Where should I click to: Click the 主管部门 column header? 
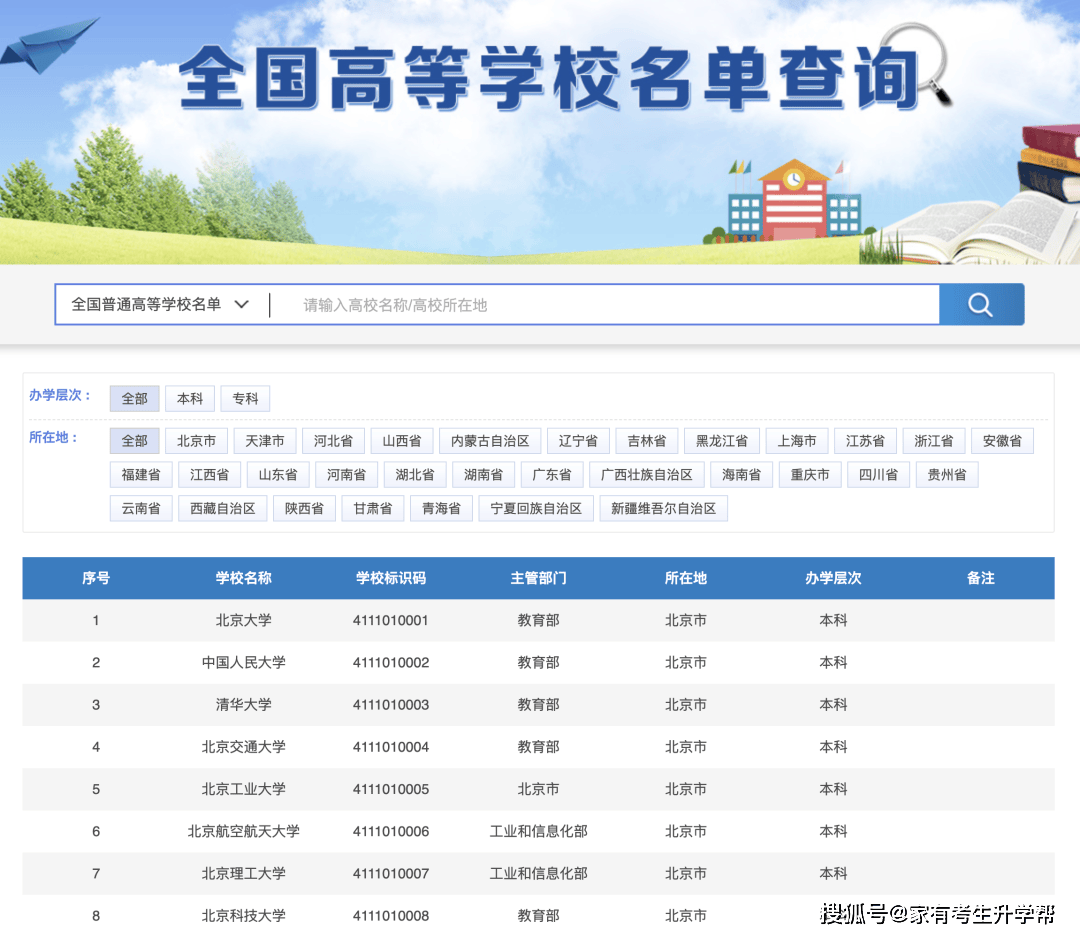tap(538, 578)
